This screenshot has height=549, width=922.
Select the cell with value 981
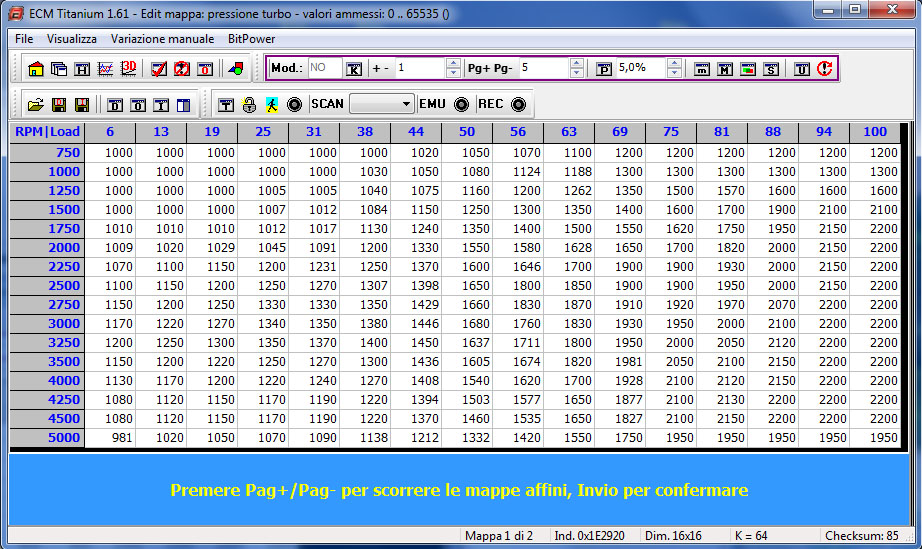coord(111,438)
